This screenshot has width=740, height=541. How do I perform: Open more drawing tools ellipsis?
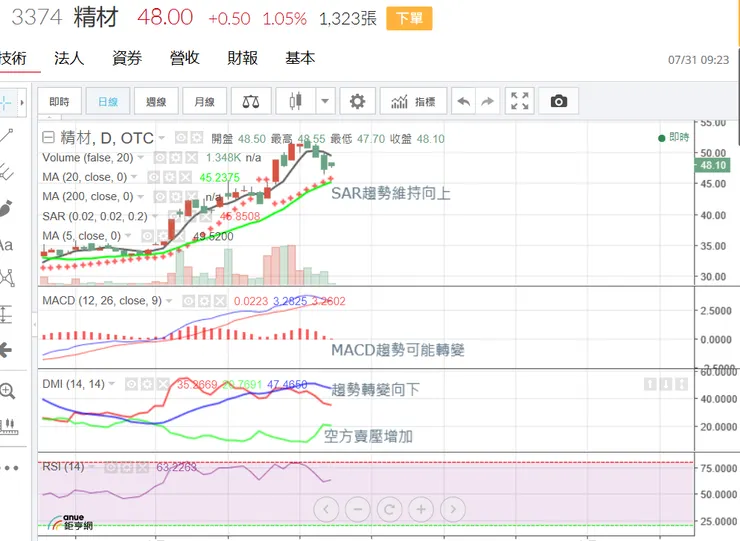9,468
